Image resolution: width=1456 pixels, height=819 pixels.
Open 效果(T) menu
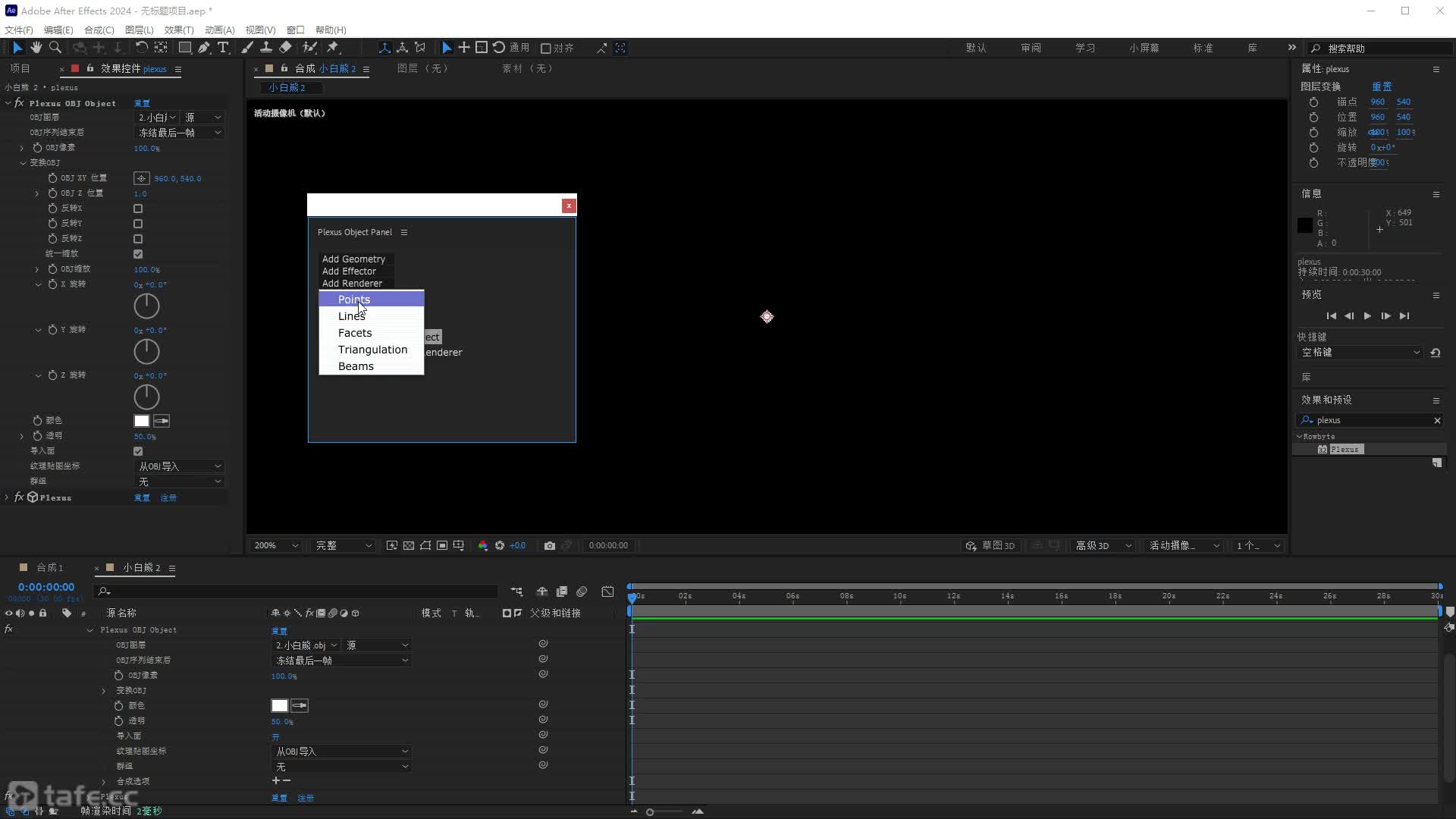179,30
